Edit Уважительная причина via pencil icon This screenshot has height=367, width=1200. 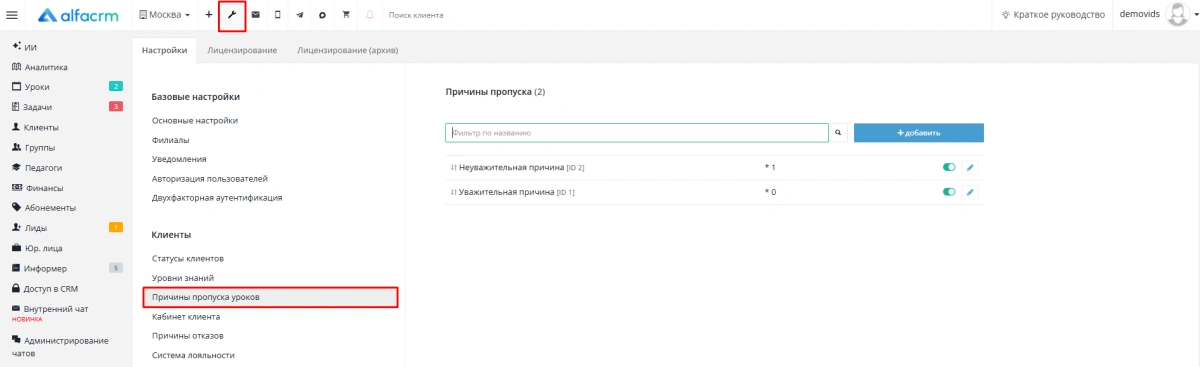pos(970,191)
